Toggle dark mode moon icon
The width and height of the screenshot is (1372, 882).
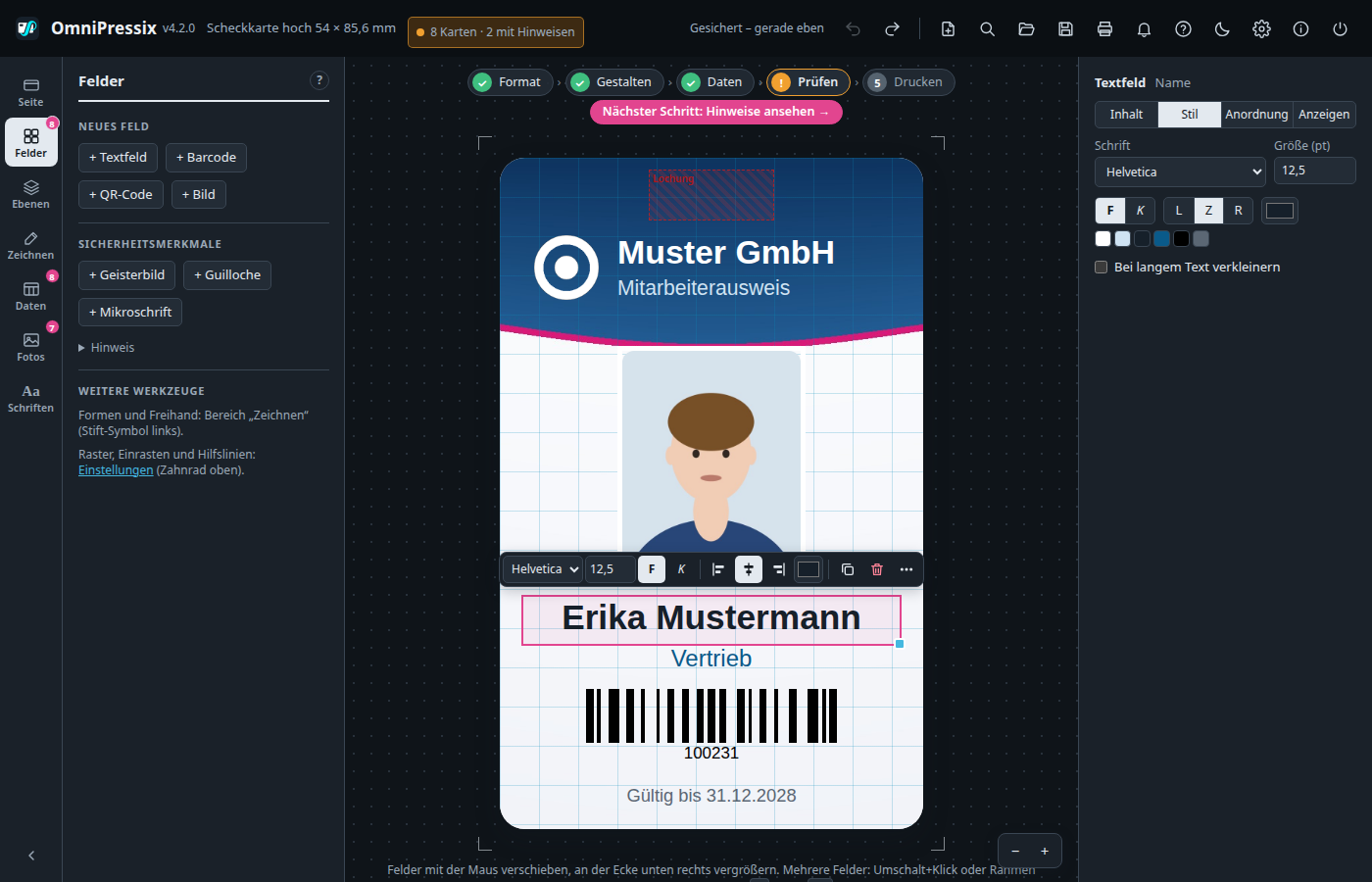point(1222,29)
